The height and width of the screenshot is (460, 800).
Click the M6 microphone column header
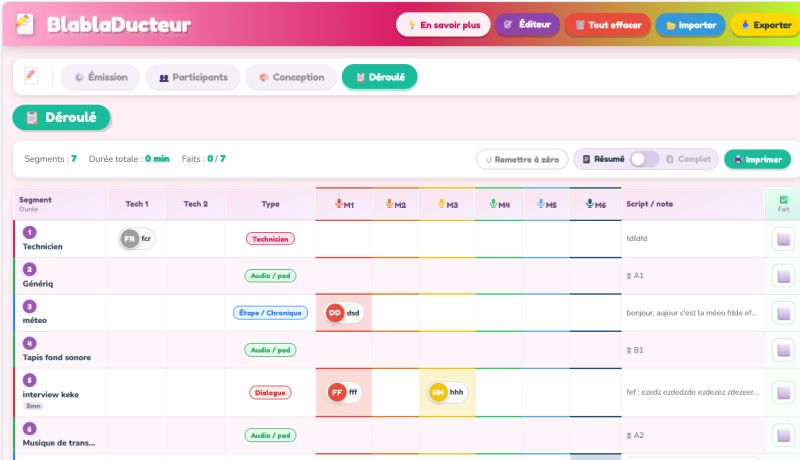click(596, 204)
